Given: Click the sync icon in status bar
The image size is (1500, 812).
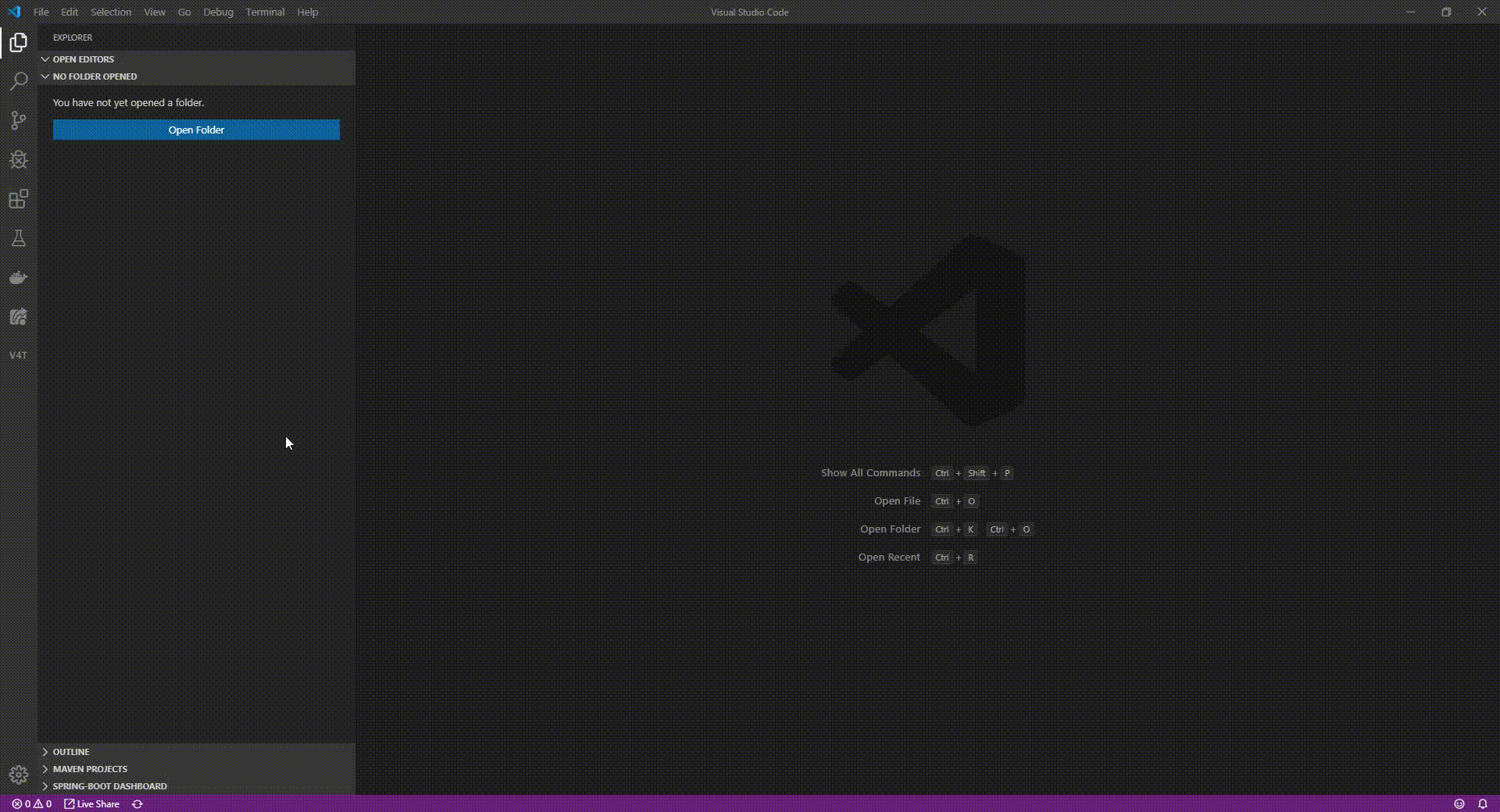Looking at the screenshot, I should pyautogui.click(x=137, y=803).
